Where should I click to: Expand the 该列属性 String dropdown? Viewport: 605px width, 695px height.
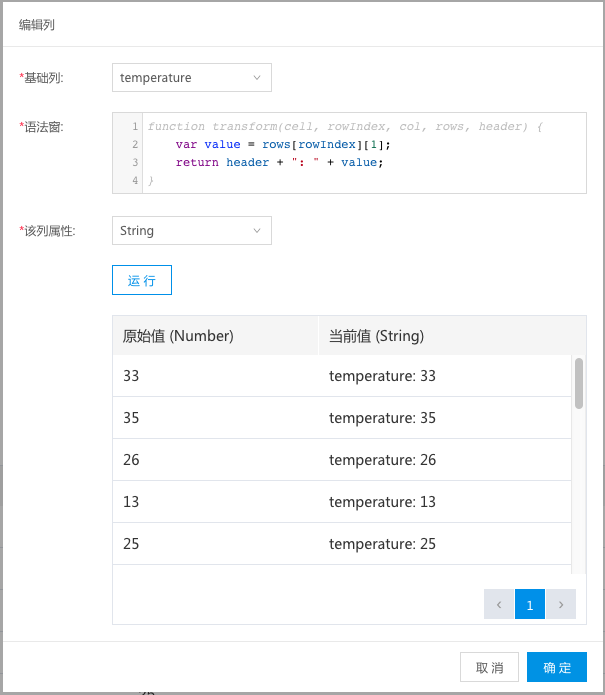coord(191,230)
